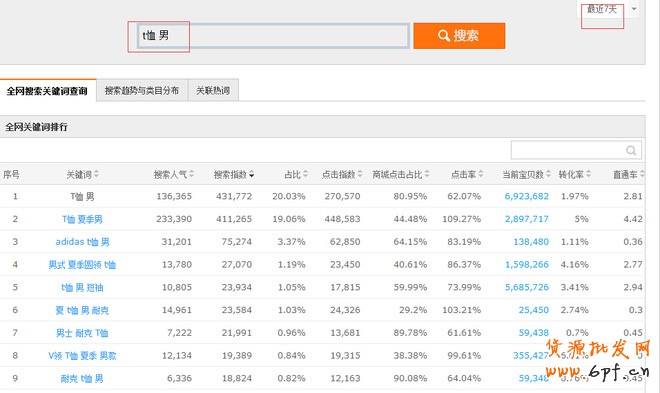The height and width of the screenshot is (393, 660).
Task: Click click index value 62,850
Action: pyautogui.click(x=345, y=242)
